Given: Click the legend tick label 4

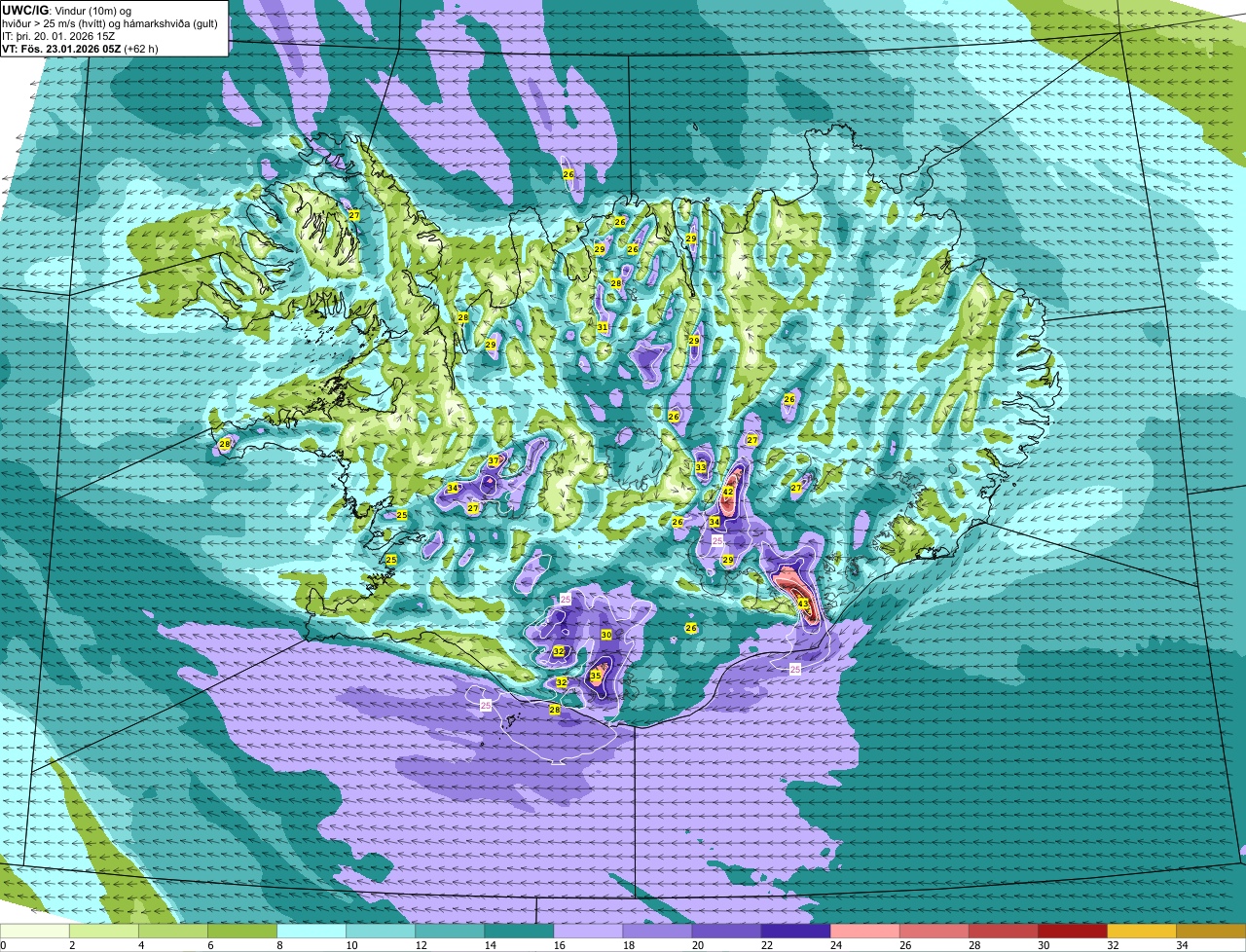Looking at the screenshot, I should (141, 945).
